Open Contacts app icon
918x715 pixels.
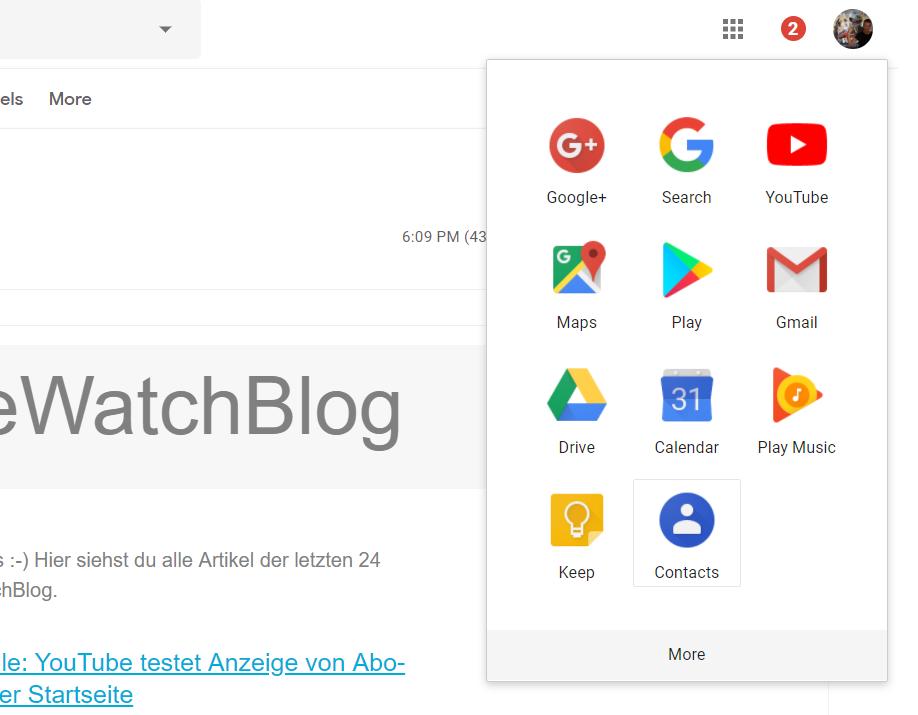pos(686,533)
